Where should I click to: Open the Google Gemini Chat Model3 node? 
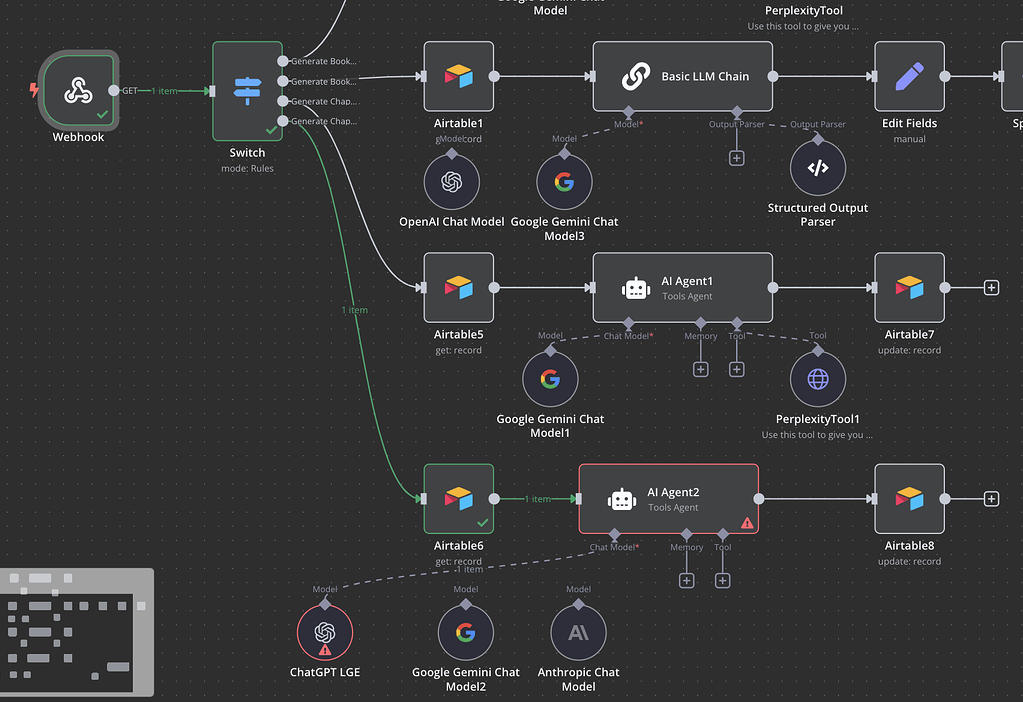click(x=564, y=181)
